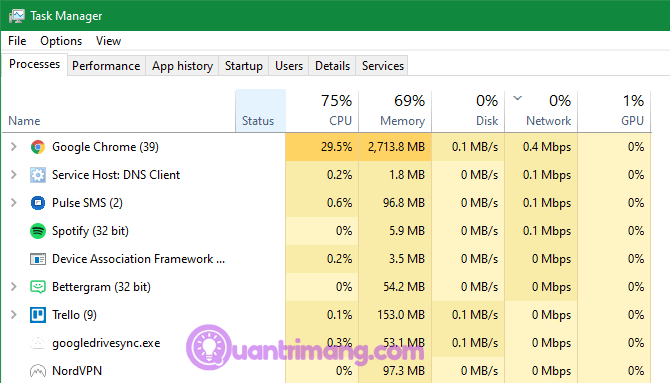
Task: Select the Google Chrome (39) row name
Action: [105, 147]
